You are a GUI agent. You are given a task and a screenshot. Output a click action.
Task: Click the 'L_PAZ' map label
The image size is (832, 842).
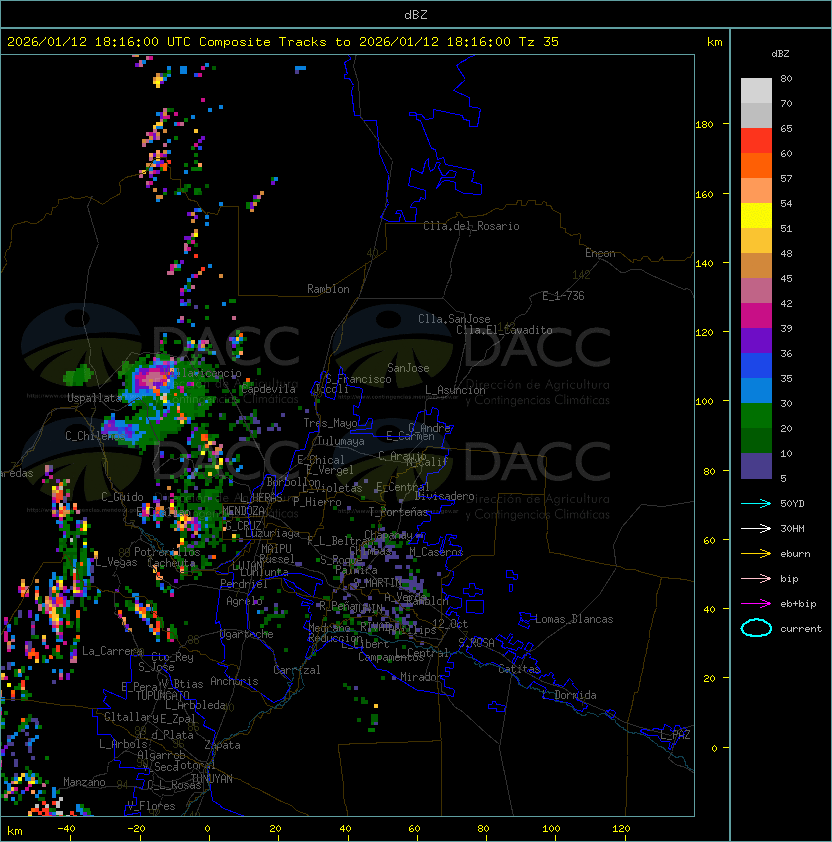(x=675, y=735)
